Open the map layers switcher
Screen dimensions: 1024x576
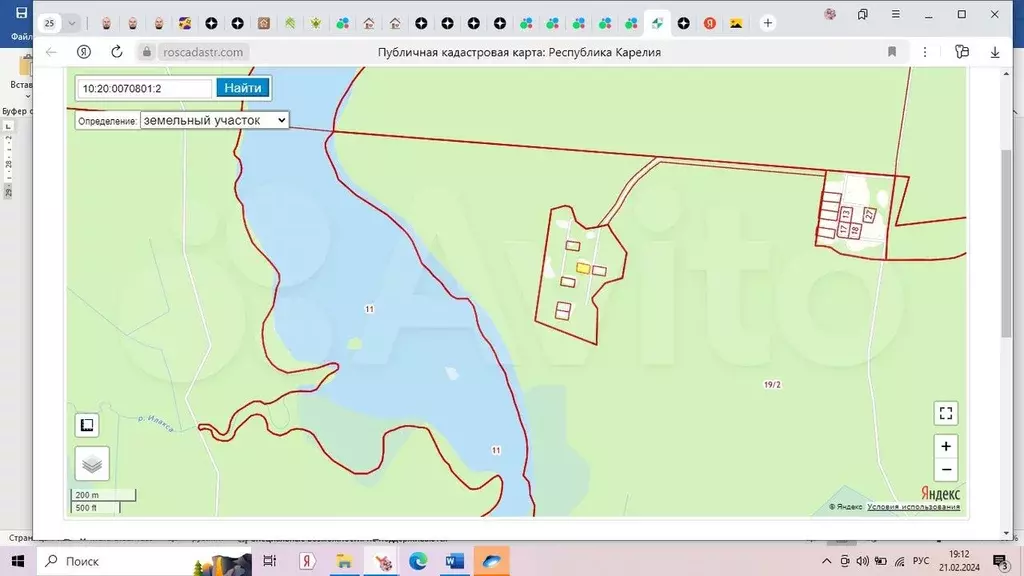(x=92, y=463)
